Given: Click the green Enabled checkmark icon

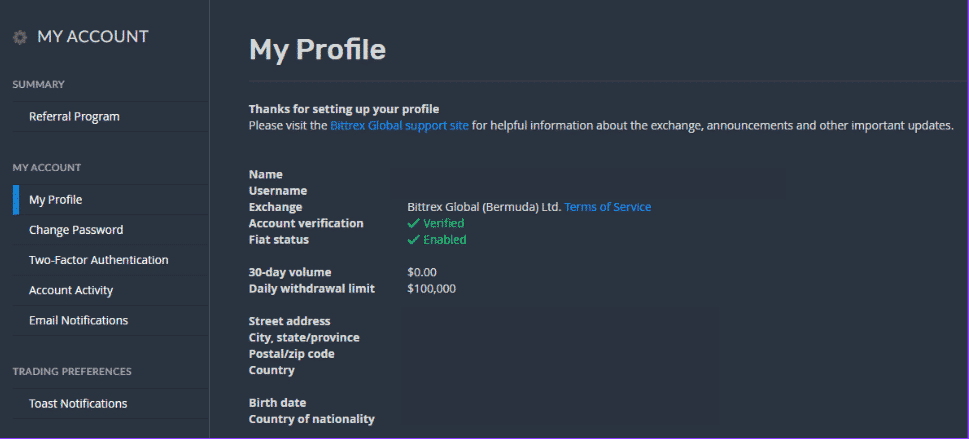Looking at the screenshot, I should 413,240.
